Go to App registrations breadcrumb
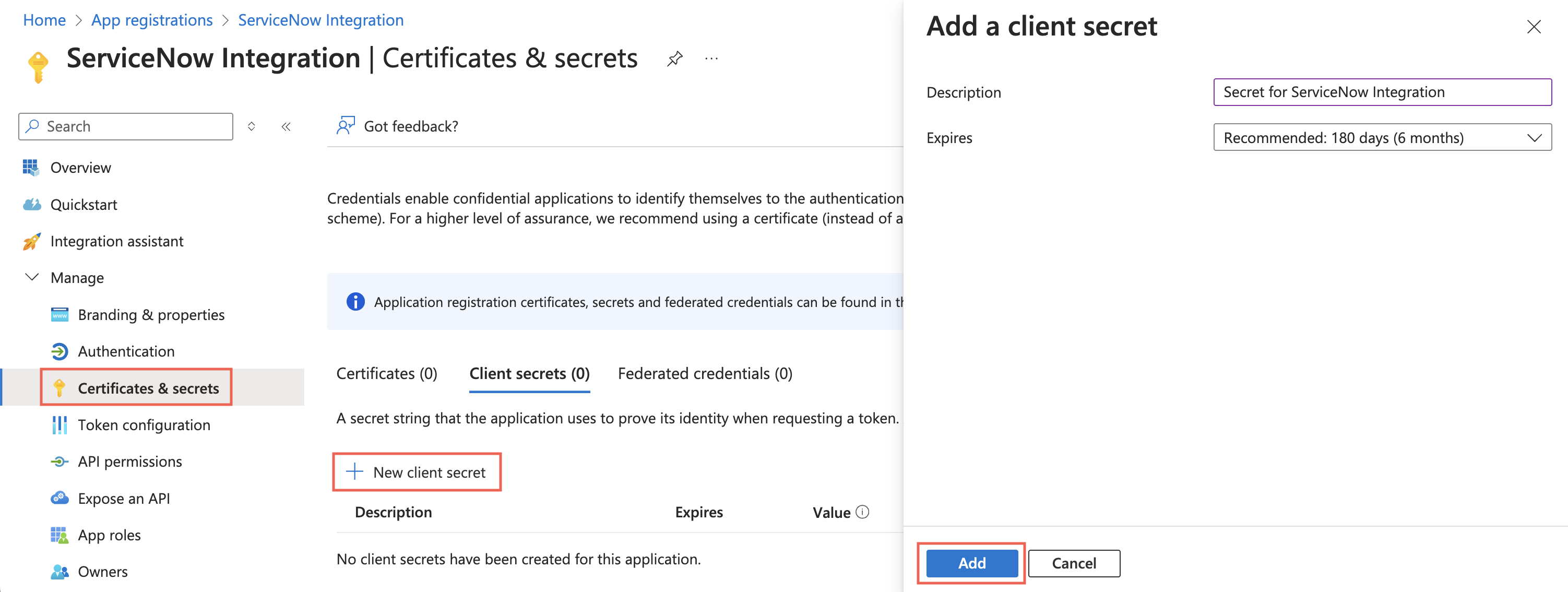This screenshot has width=1568, height=592. pos(152,20)
